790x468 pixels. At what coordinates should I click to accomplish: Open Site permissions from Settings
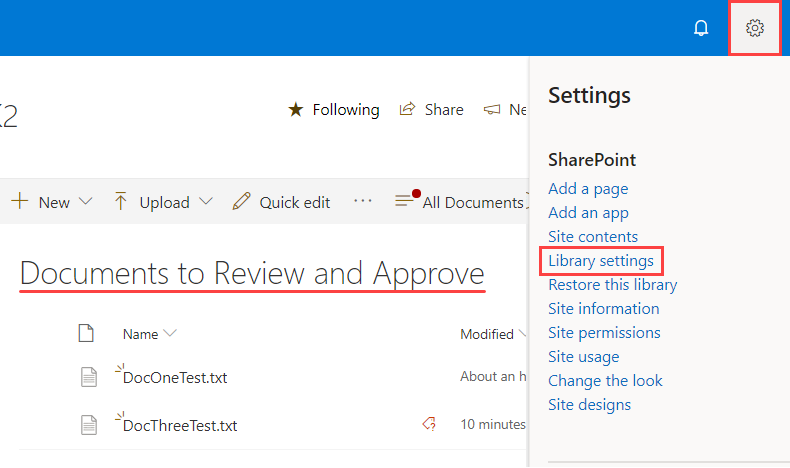(604, 333)
